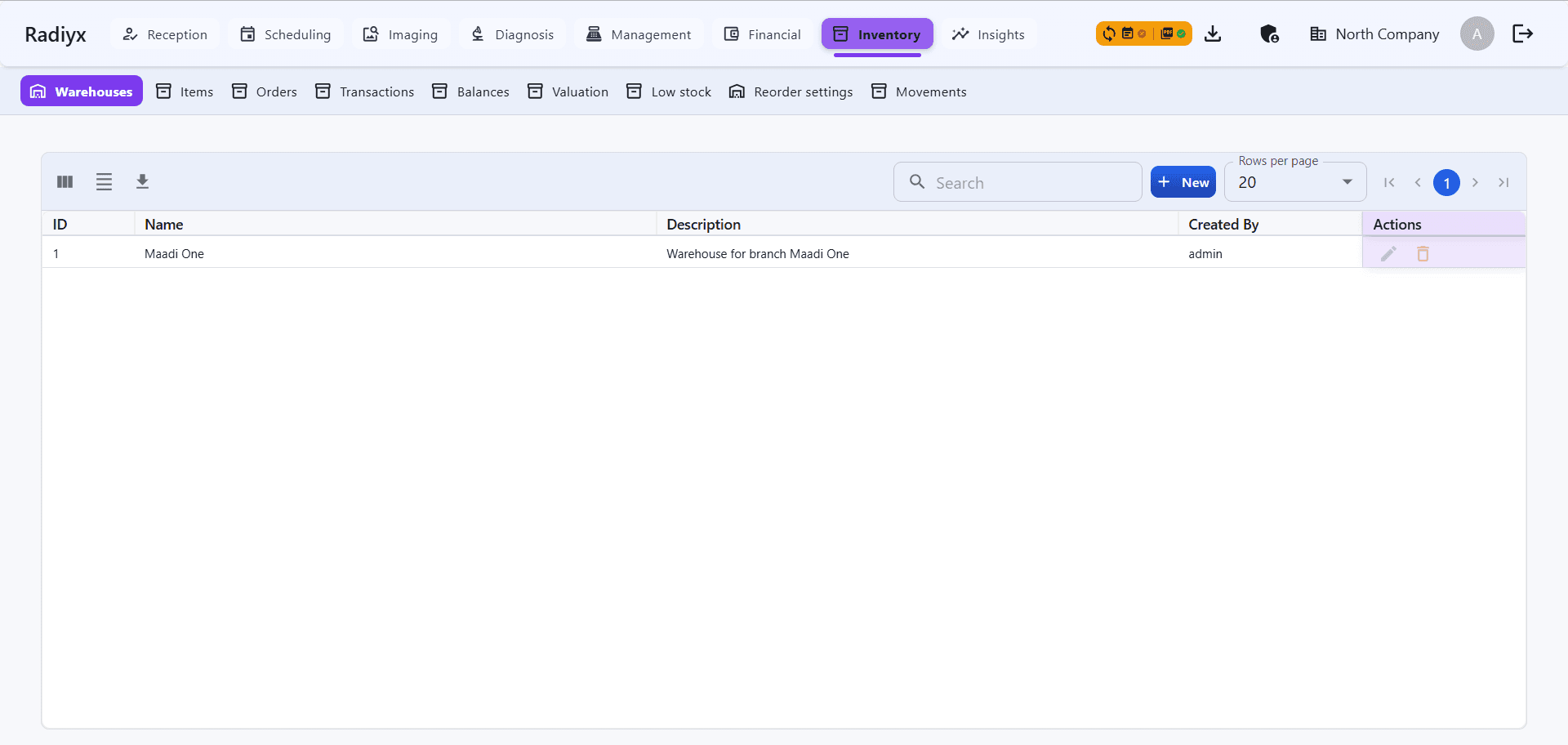Export table using the download arrow icon
This screenshot has width=1568, height=745.
tap(142, 181)
